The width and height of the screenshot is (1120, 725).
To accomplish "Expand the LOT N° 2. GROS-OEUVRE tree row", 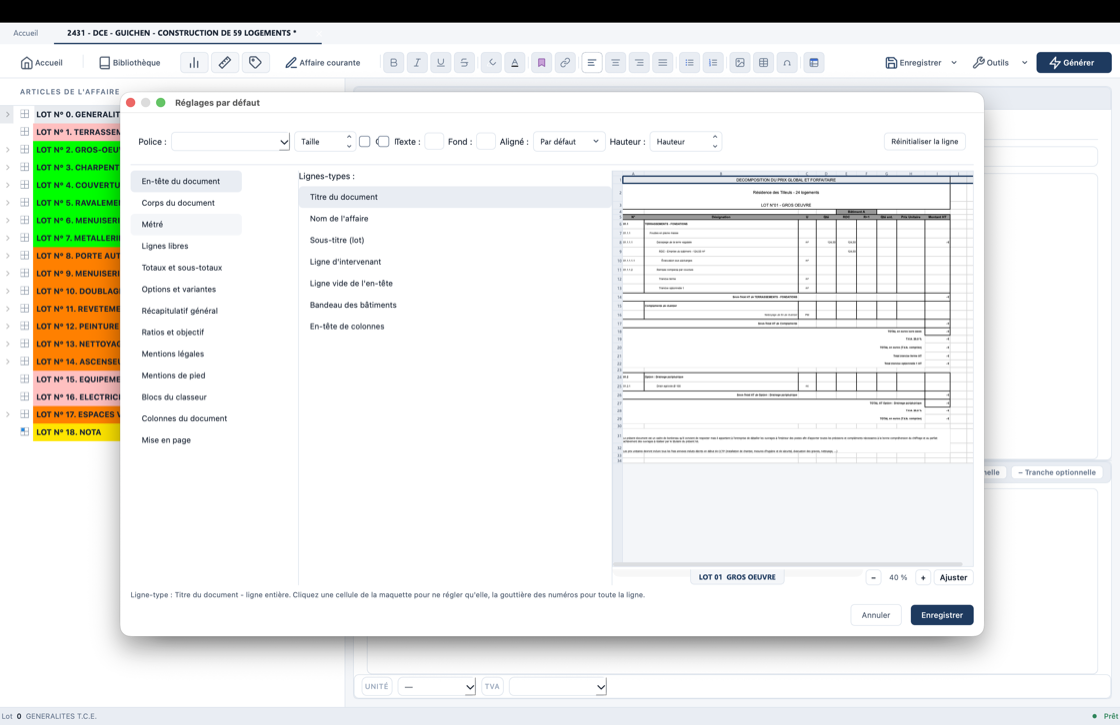I will click(8, 149).
